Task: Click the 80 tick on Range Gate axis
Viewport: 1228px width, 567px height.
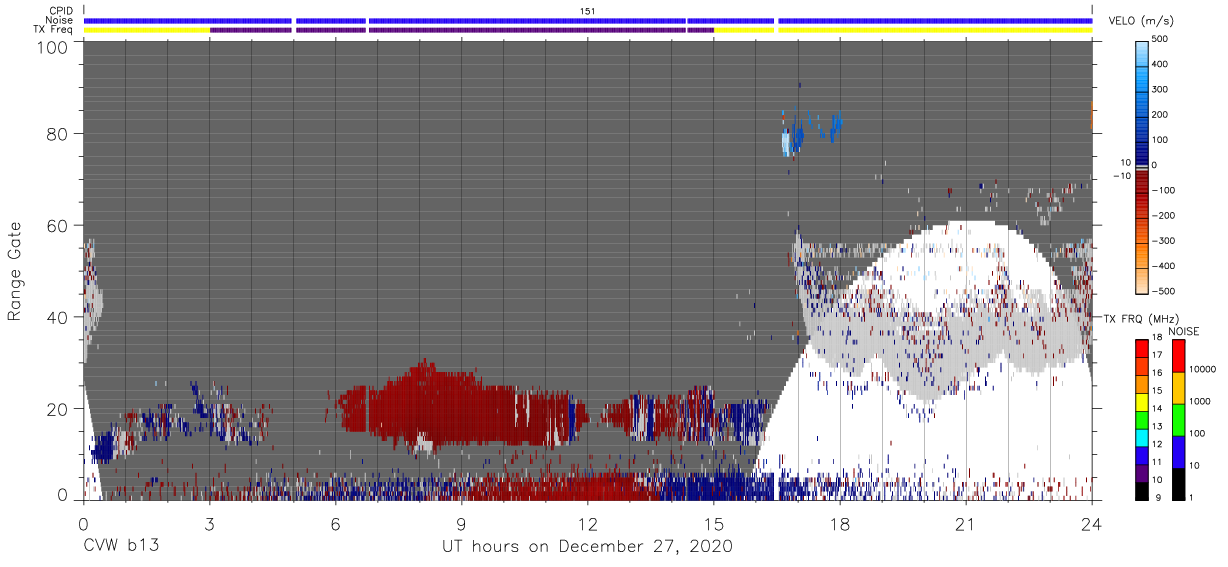Action: (57, 133)
